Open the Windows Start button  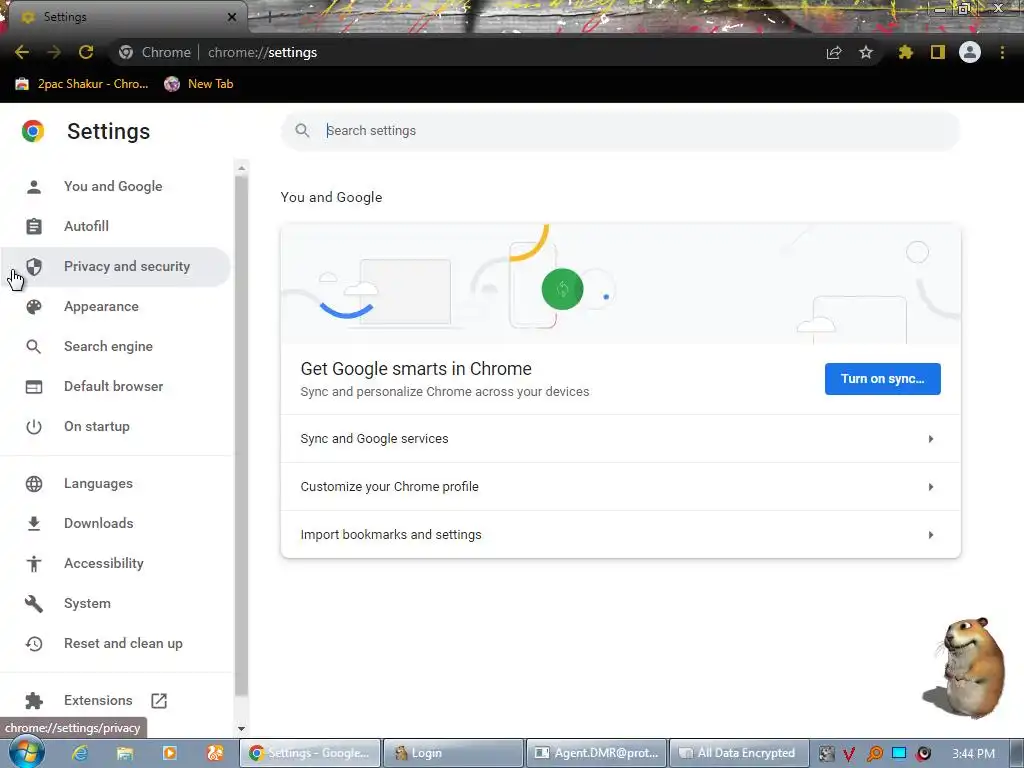pyautogui.click(x=26, y=752)
